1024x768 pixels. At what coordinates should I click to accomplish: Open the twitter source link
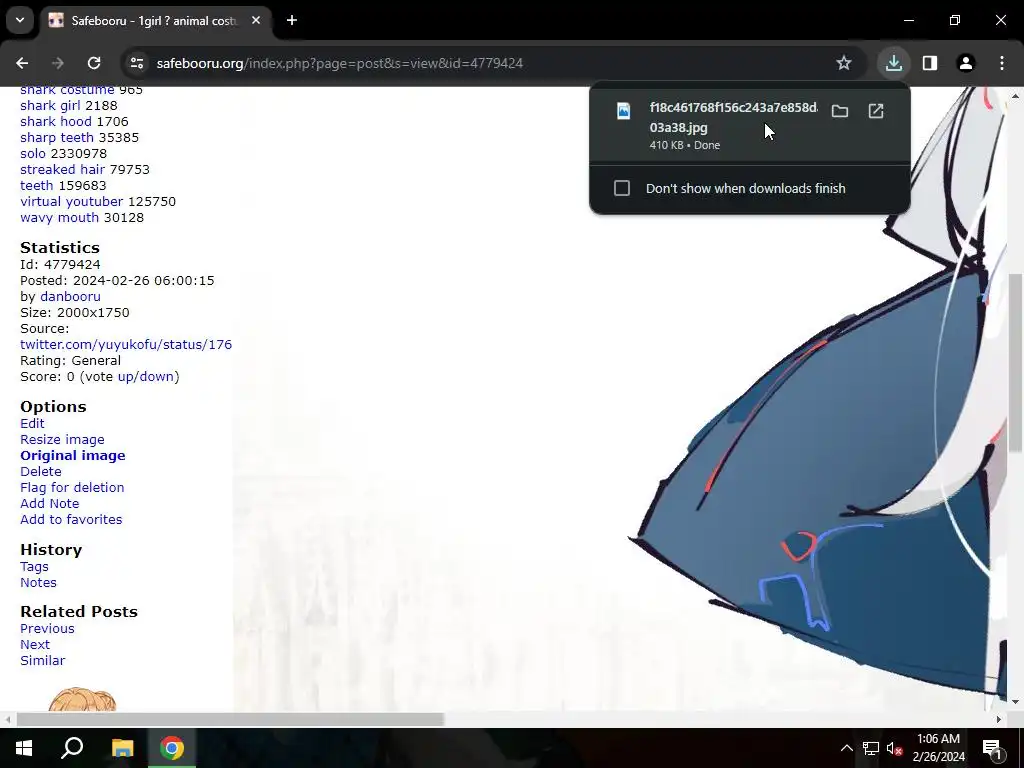(126, 345)
